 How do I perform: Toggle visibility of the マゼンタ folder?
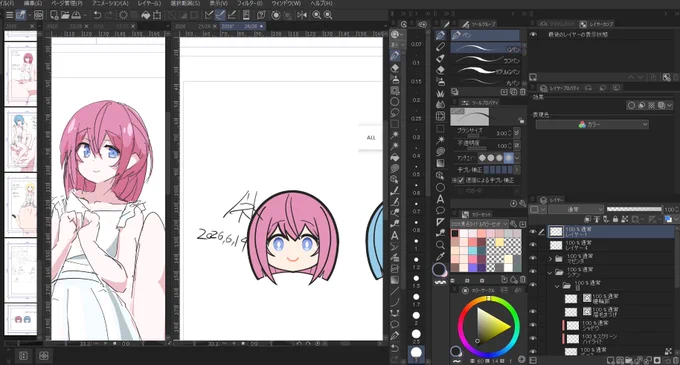point(533,258)
